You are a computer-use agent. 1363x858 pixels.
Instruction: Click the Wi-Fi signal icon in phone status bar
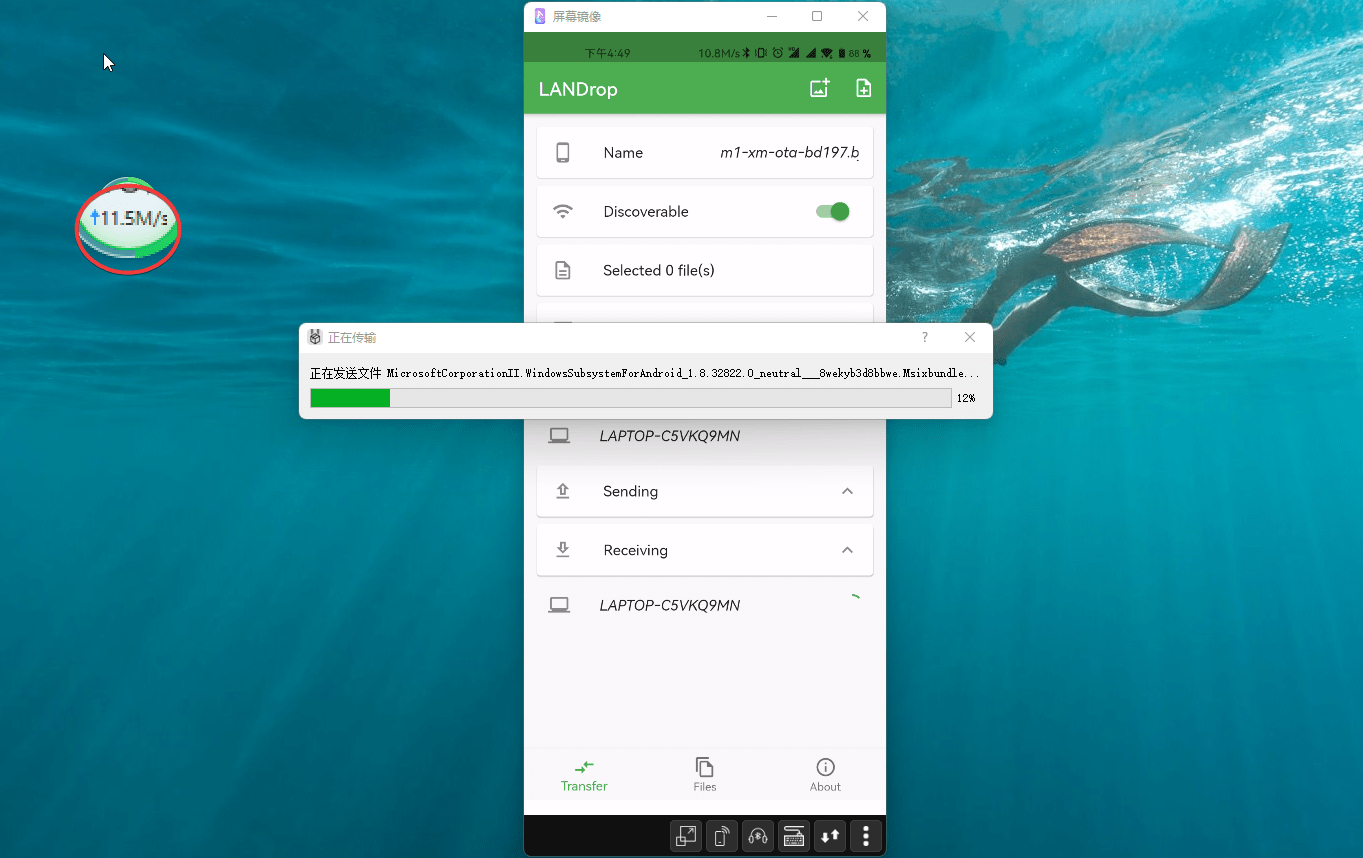826,53
